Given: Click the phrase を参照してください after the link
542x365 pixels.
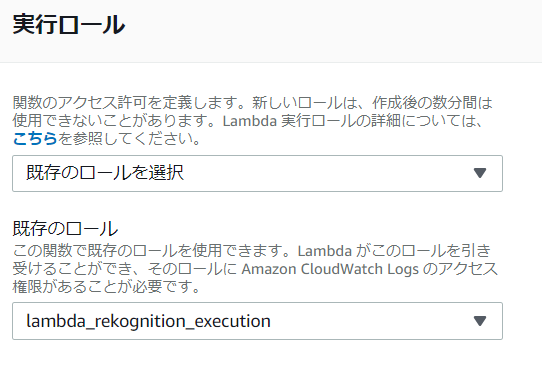Looking at the screenshot, I should (x=129, y=139).
